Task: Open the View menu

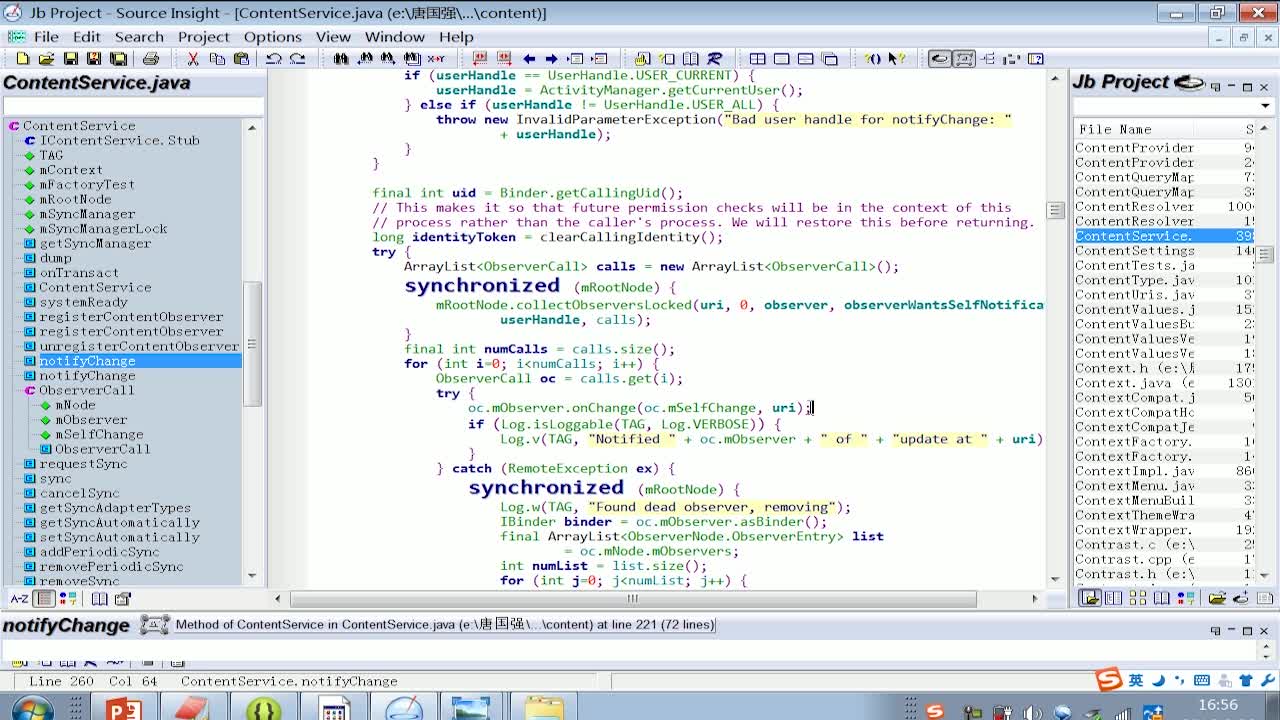Action: click(333, 37)
